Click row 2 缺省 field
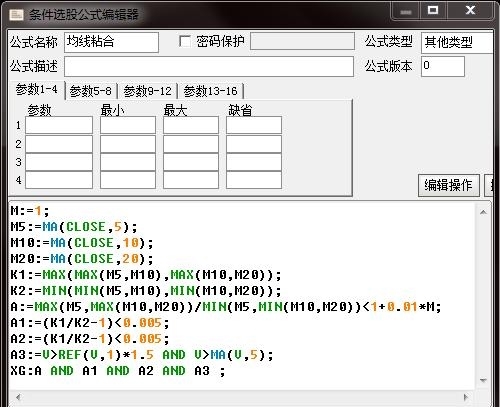Screen dimensions: 500x407 click(254, 144)
